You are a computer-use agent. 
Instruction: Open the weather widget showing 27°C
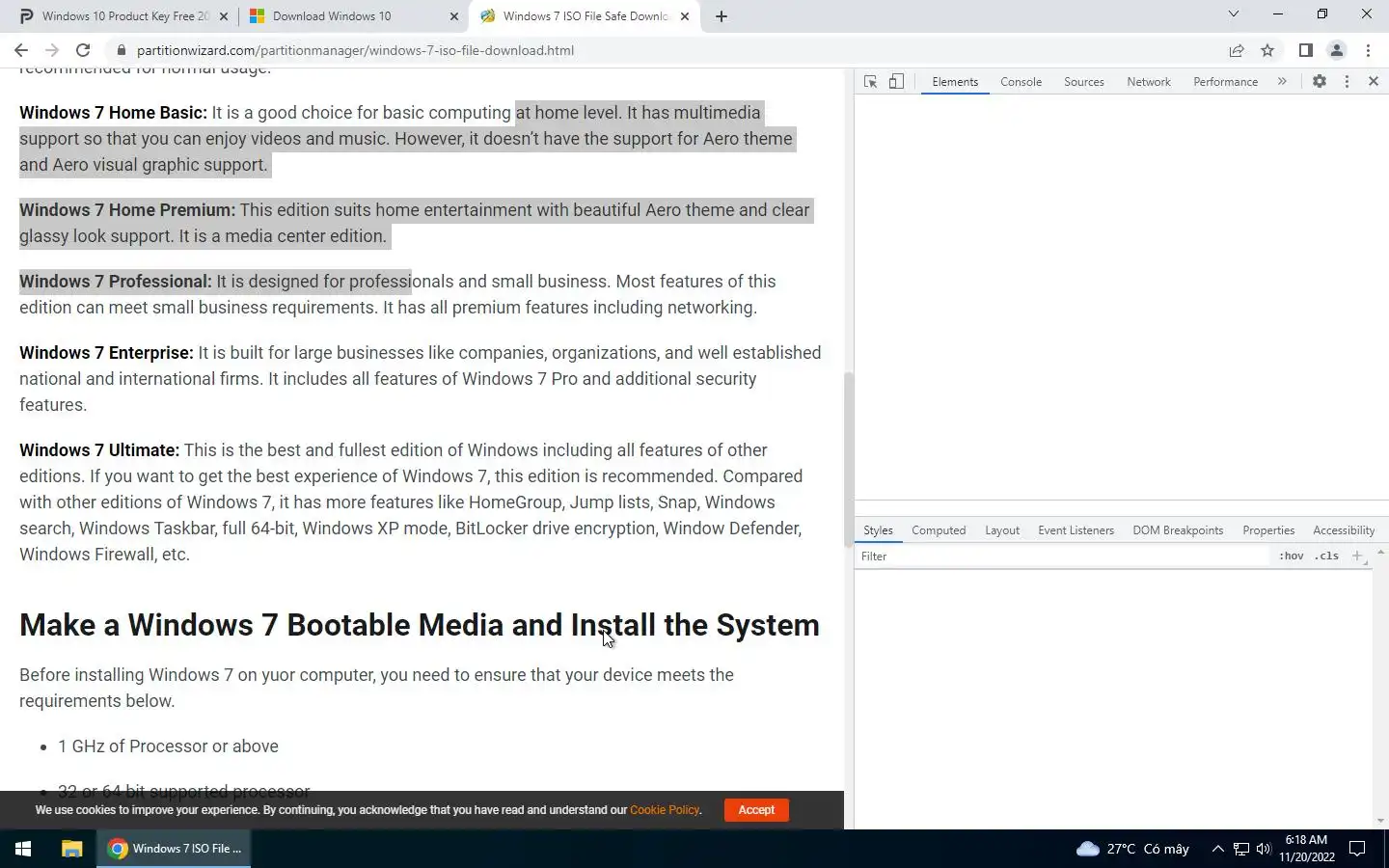1132,849
